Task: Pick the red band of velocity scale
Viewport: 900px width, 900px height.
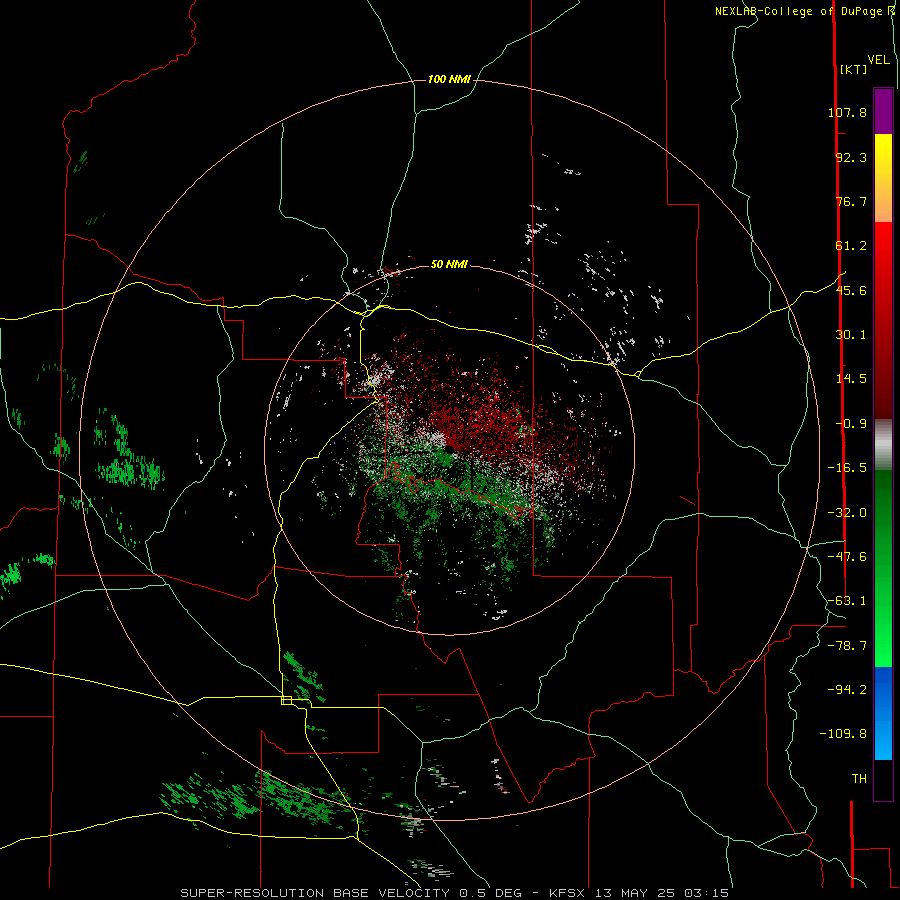Action: [883, 320]
